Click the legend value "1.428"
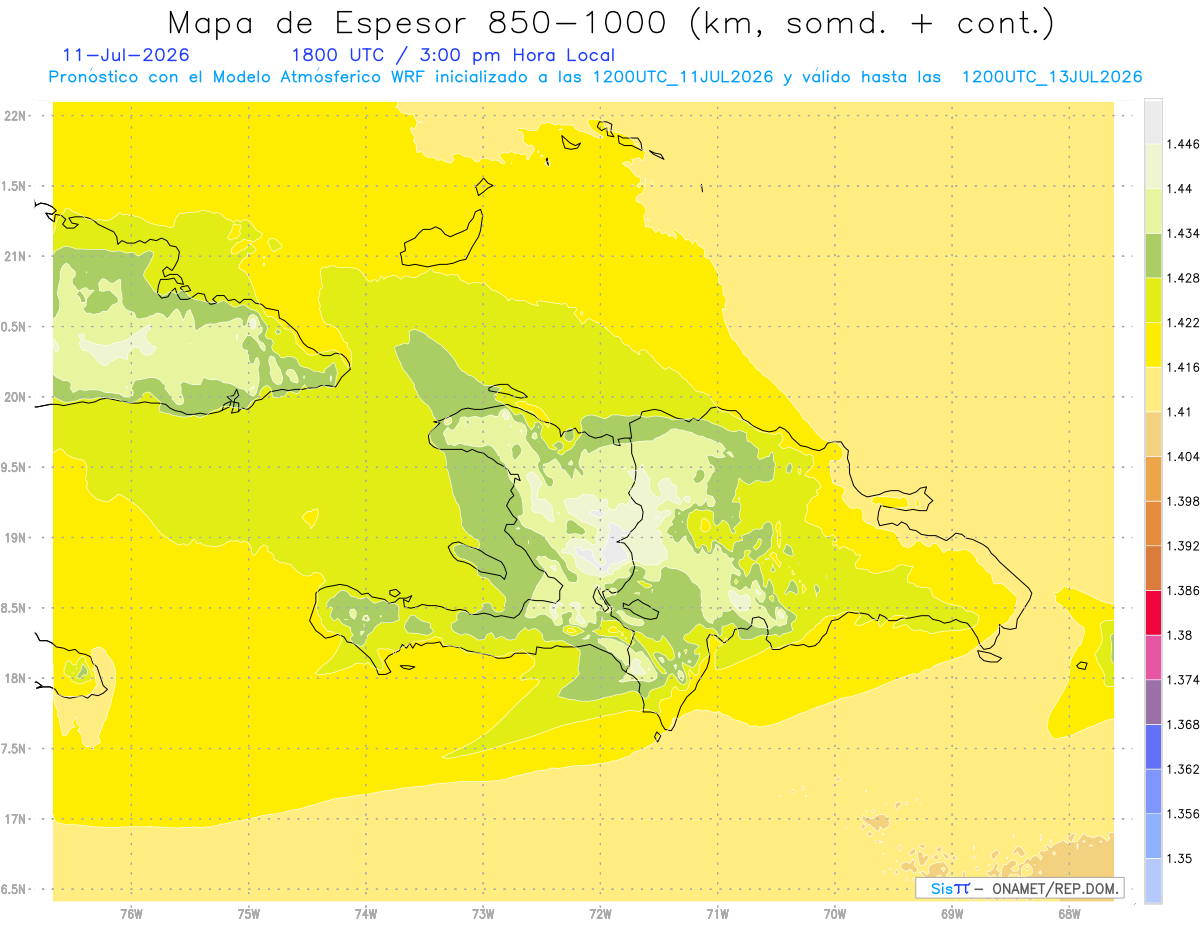The image size is (1200, 927). point(1183,278)
